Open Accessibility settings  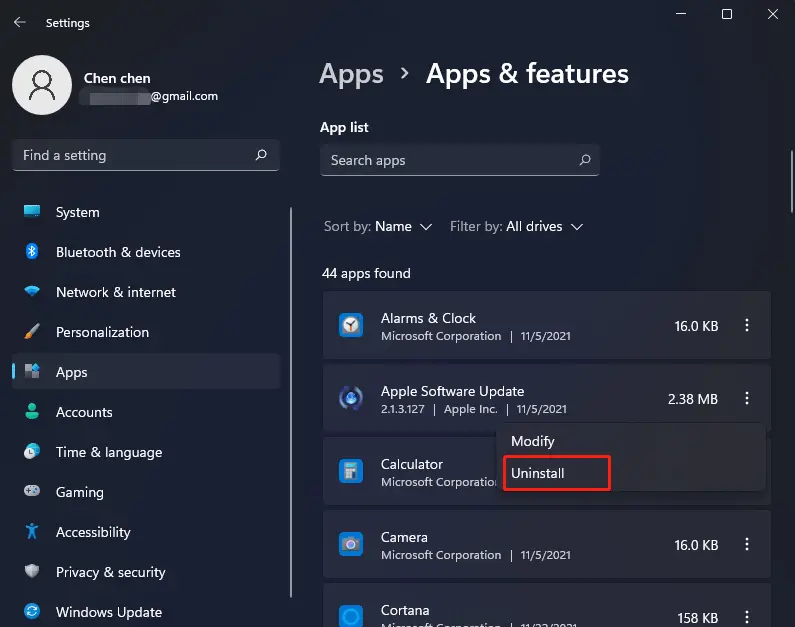pos(146,532)
